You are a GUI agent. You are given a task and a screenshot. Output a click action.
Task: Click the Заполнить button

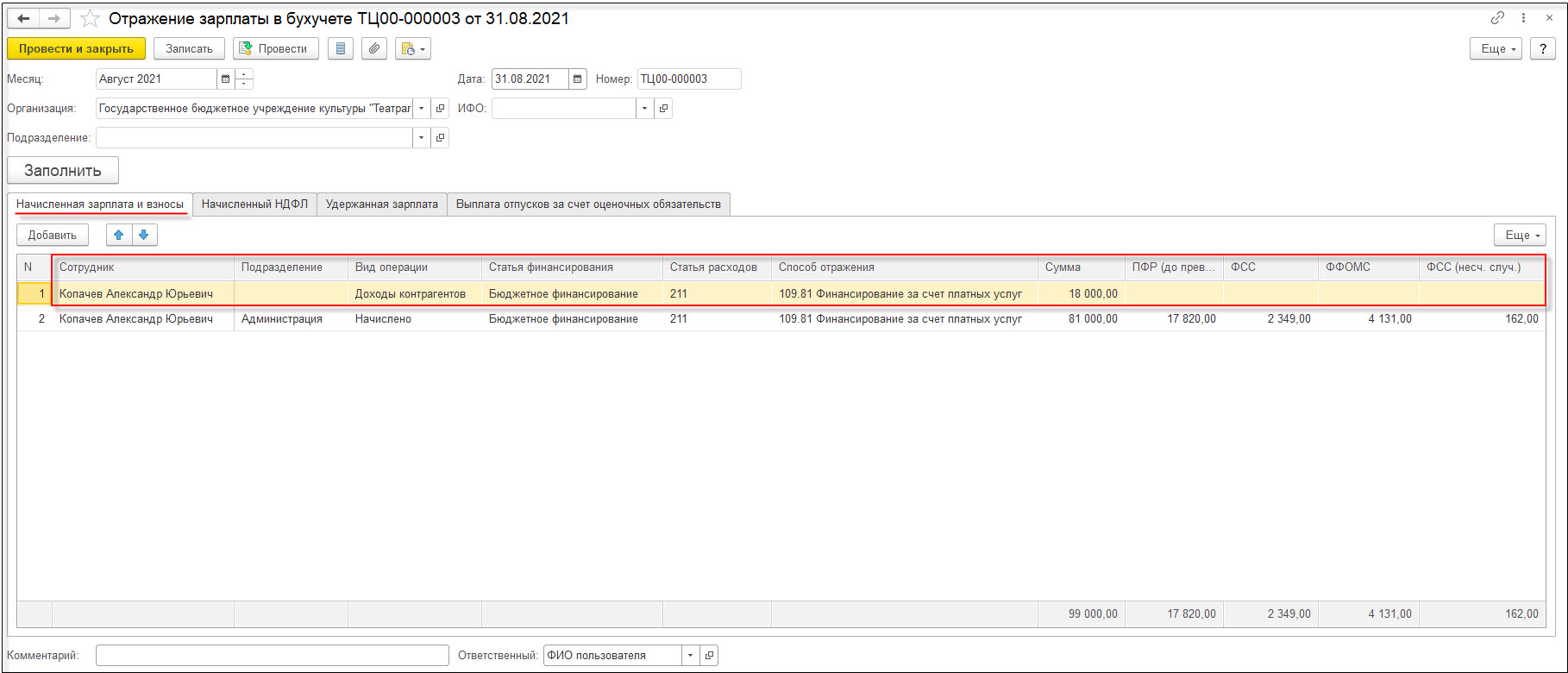coord(63,170)
